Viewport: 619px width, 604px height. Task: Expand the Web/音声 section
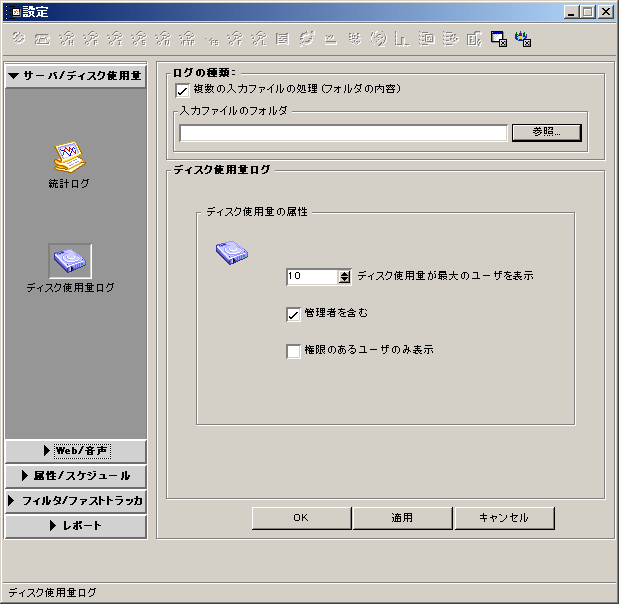[x=76, y=451]
